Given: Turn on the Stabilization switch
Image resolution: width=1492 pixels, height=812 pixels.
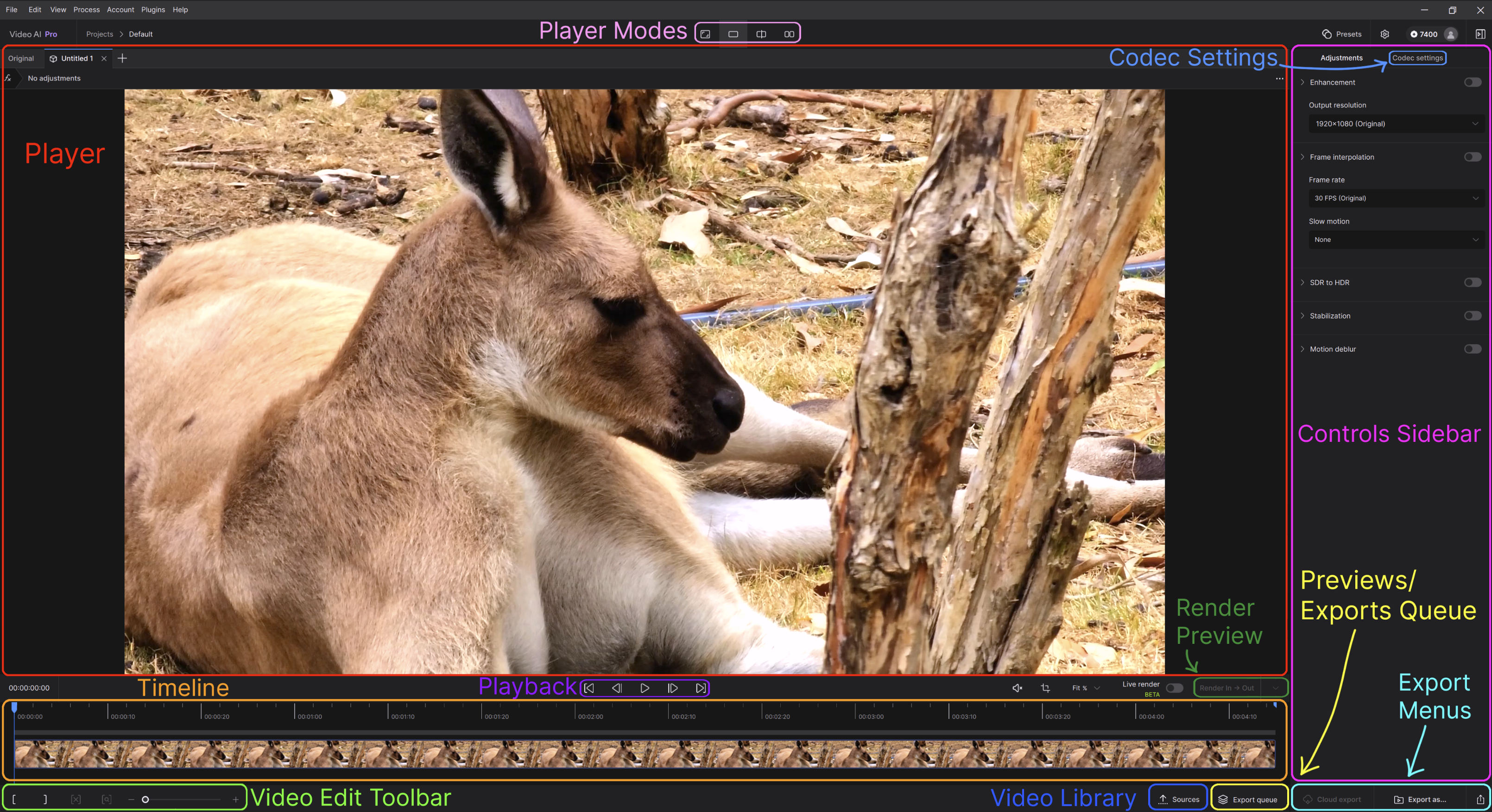Looking at the screenshot, I should 1473,315.
